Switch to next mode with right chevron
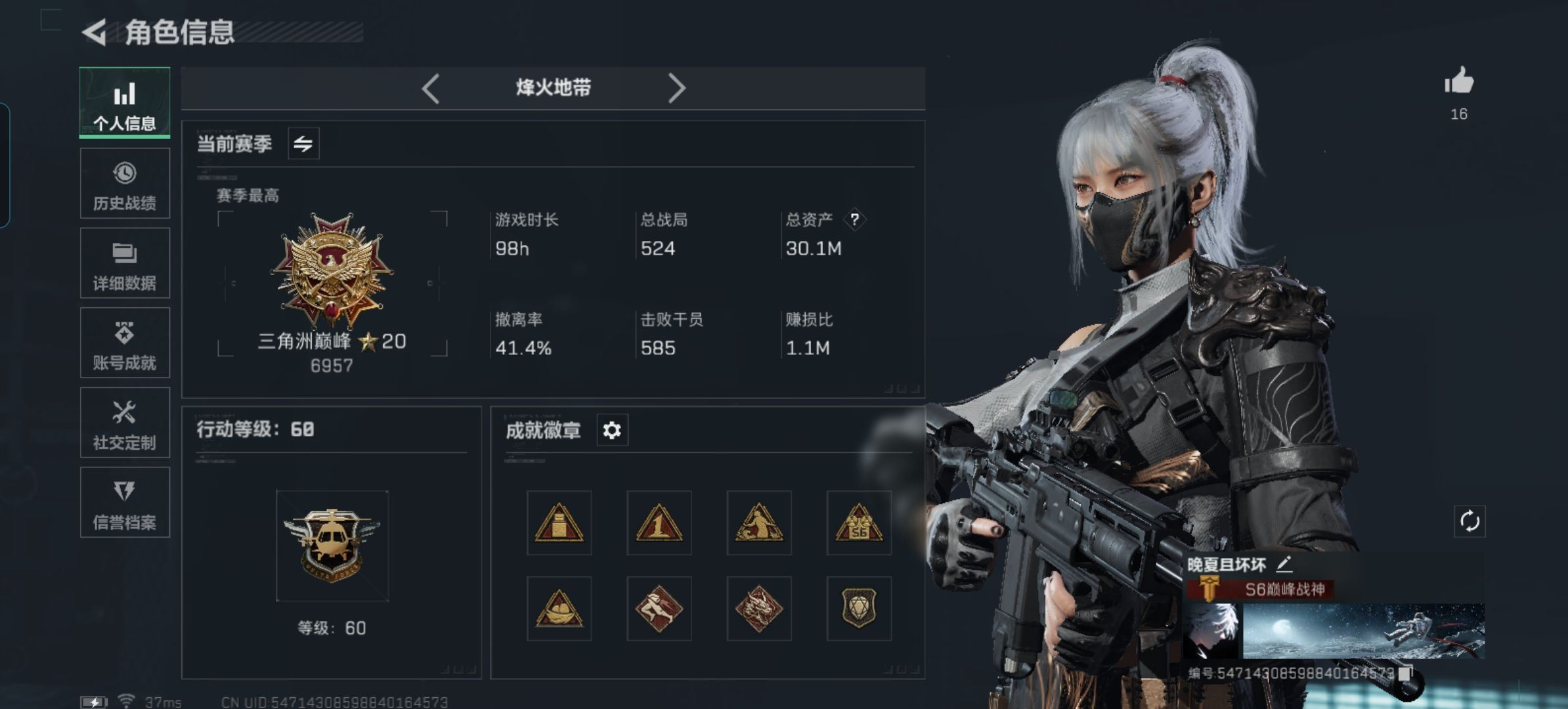The height and width of the screenshot is (709, 1568). point(676,88)
